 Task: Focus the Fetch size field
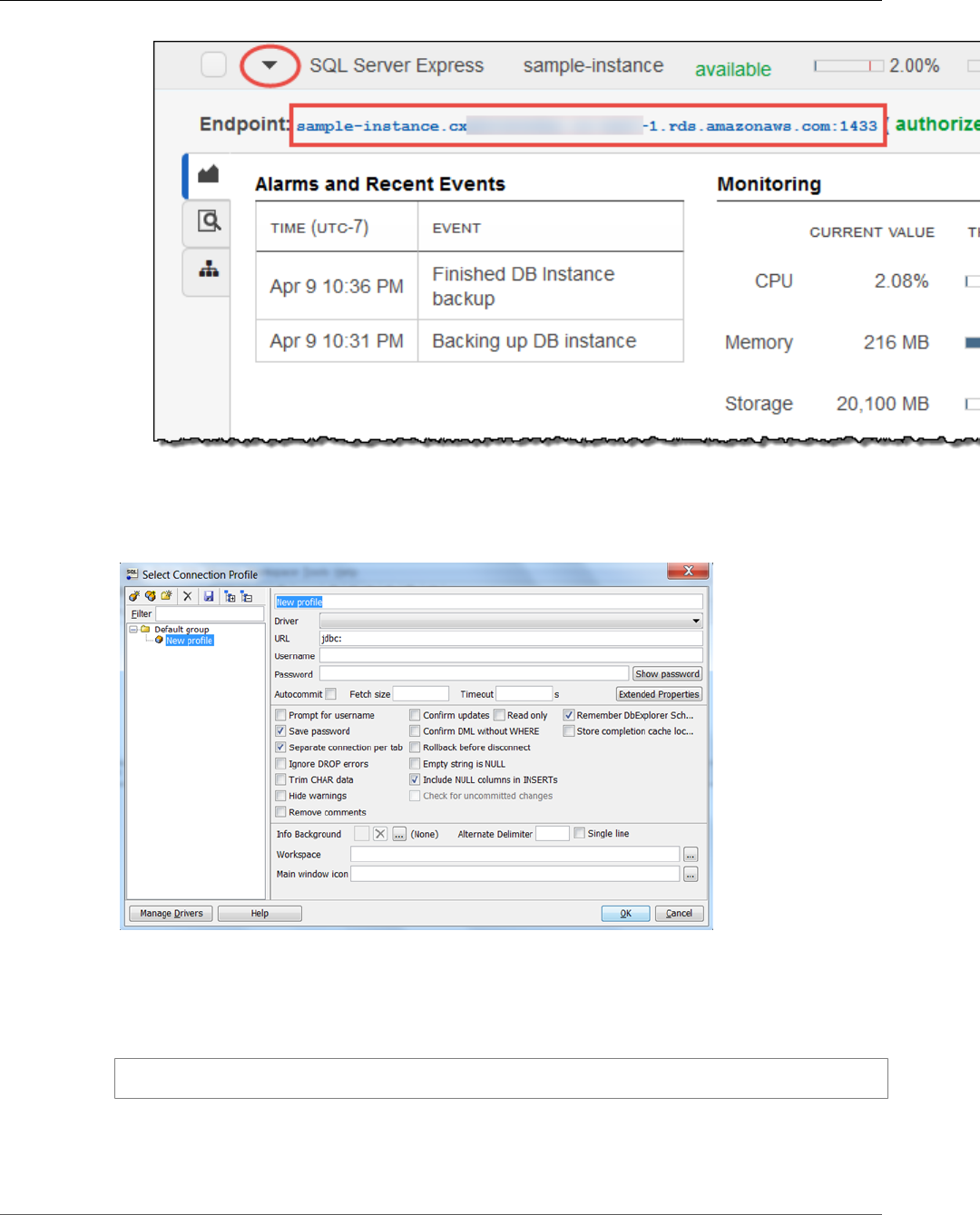(x=421, y=694)
